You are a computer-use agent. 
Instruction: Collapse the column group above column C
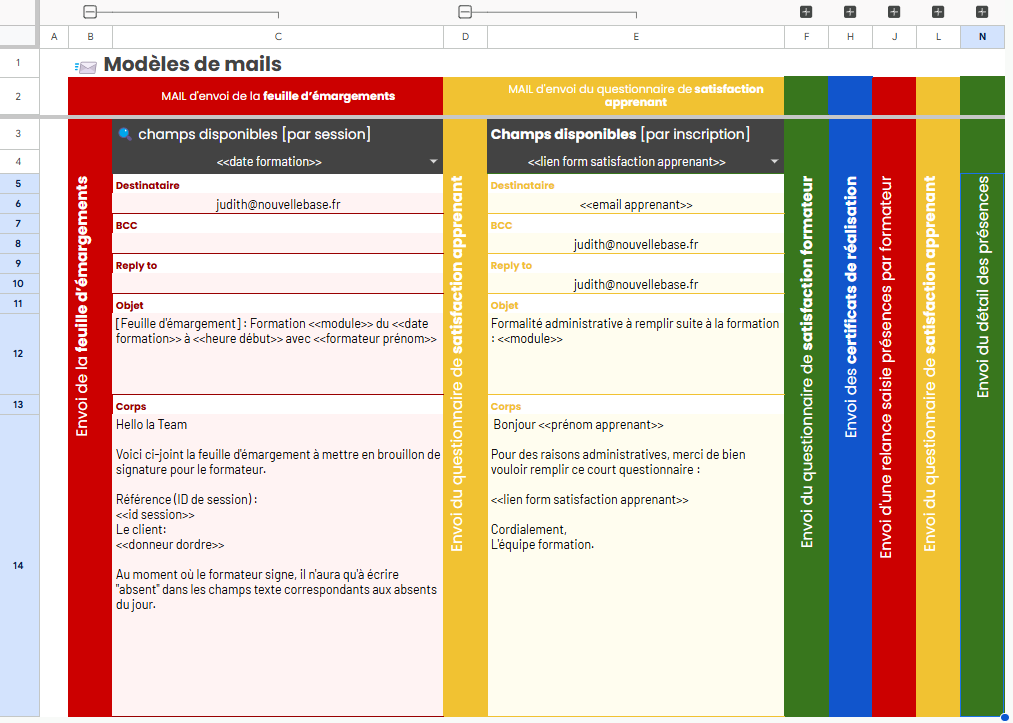[x=90, y=12]
